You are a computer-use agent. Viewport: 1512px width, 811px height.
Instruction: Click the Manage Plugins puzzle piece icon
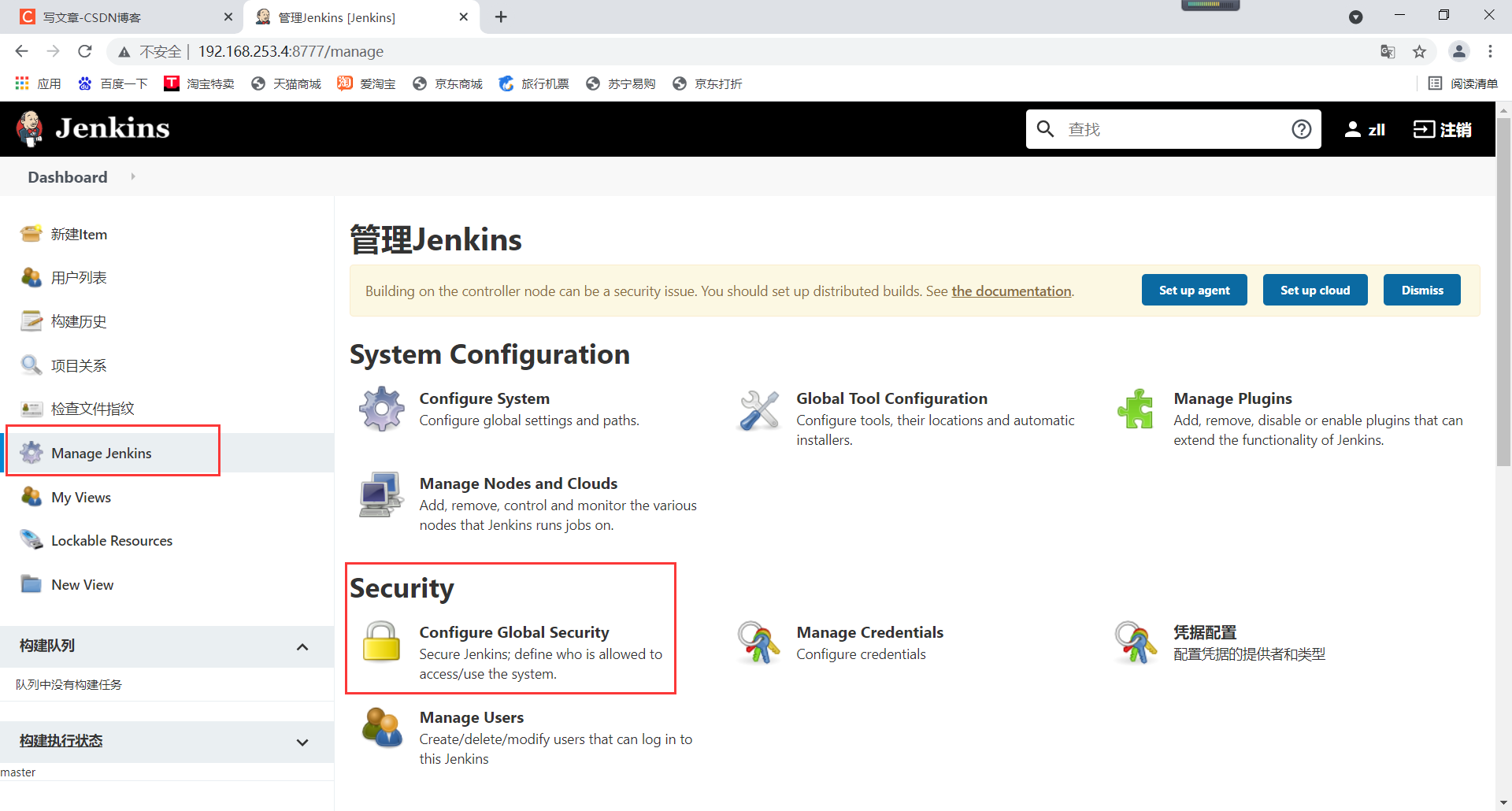pos(1136,409)
